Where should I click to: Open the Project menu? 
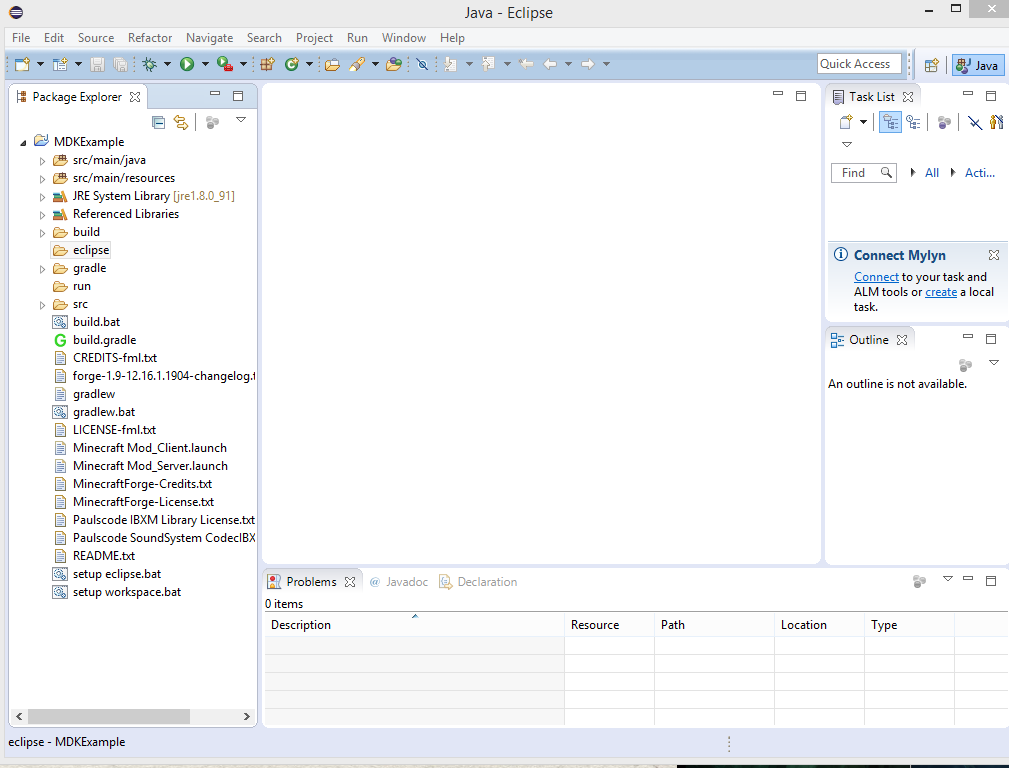(x=314, y=38)
